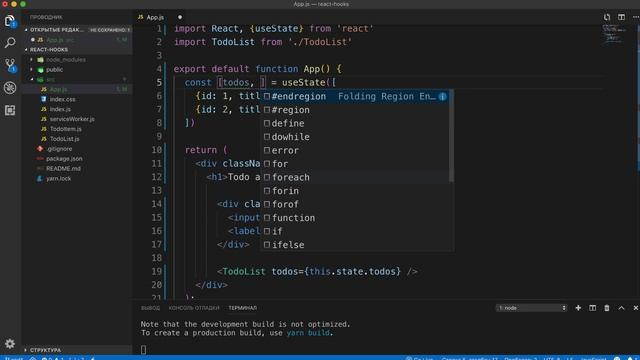The image size is (640, 360).
Task: Click line 1 import React statement
Action: click(x=274, y=29)
